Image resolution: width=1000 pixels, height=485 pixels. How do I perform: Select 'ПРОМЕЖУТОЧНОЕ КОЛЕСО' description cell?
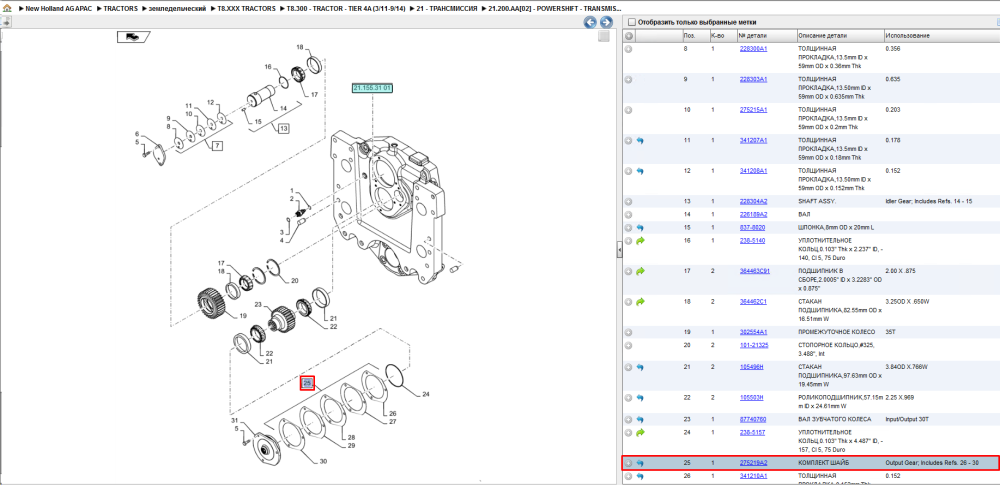point(836,332)
